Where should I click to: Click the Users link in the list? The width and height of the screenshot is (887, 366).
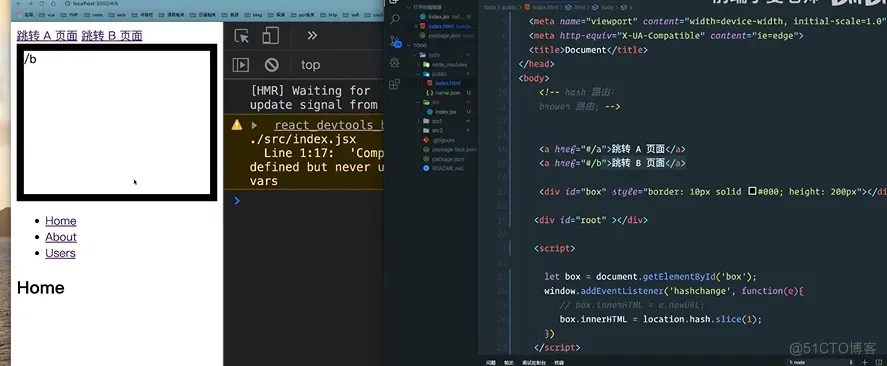click(60, 253)
